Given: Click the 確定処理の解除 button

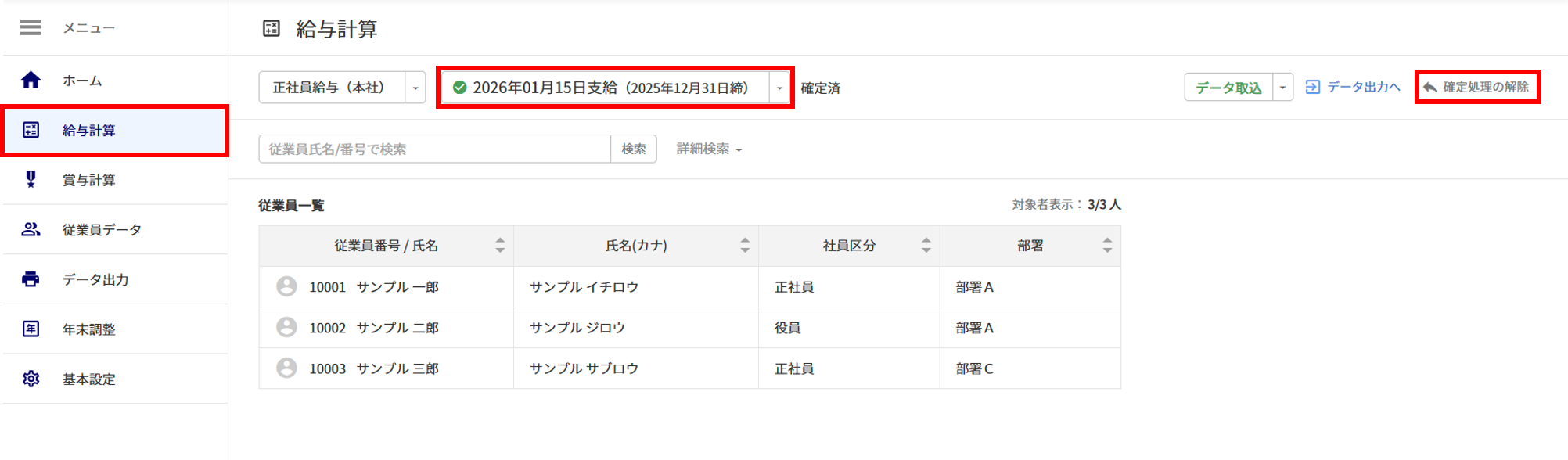Looking at the screenshot, I should (x=1477, y=87).
